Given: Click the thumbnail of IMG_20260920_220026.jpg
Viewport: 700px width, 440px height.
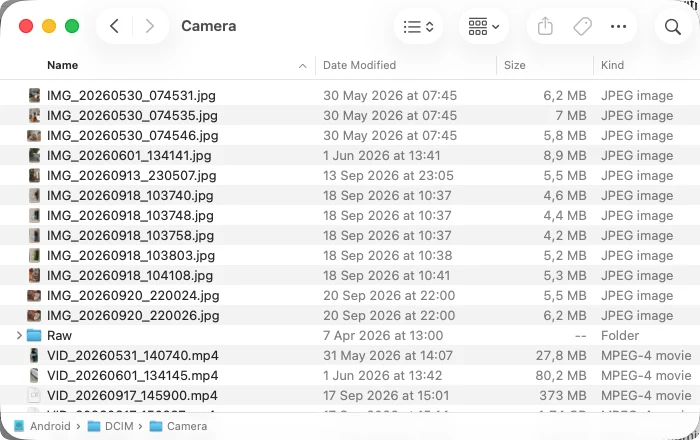Looking at the screenshot, I should (34, 315).
